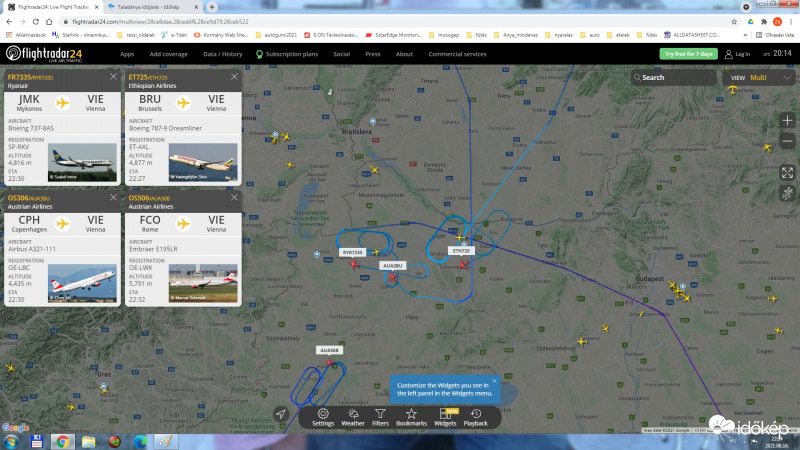The image size is (800, 450).
Task: Open Microsoft Edge from the taskbar
Action: (x=140, y=442)
